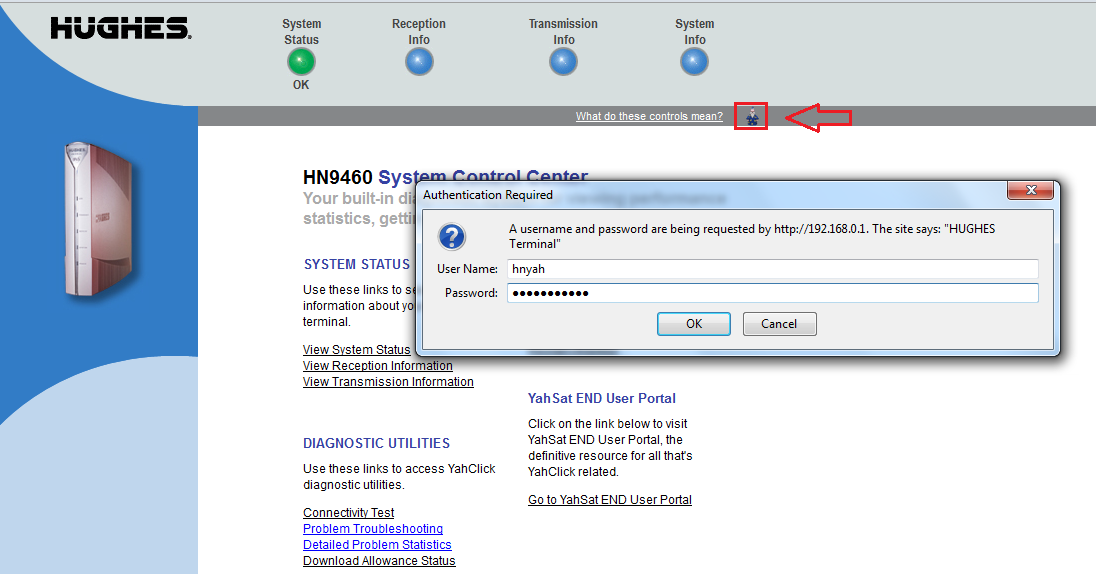
Task: Open Download Allowance Status link
Action: (x=379, y=561)
